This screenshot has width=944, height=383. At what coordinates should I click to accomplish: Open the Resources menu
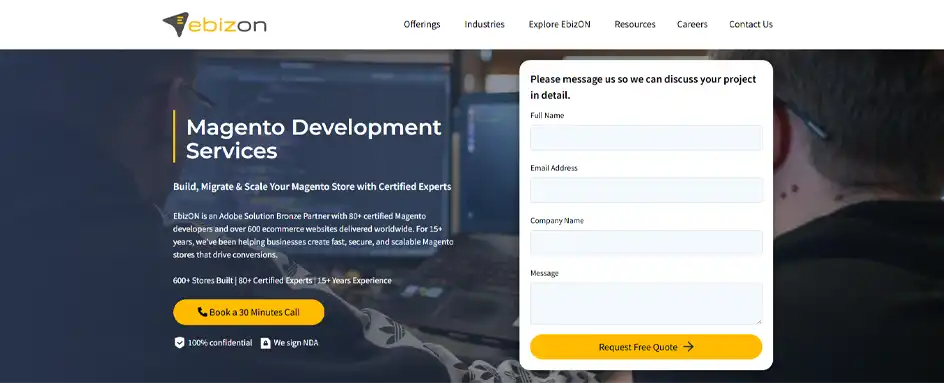(x=635, y=25)
